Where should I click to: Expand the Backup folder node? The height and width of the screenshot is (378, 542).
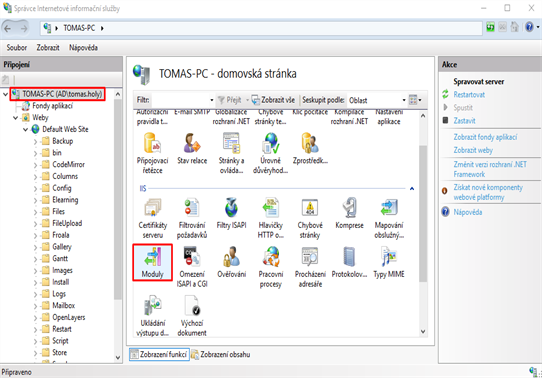[x=36, y=142]
